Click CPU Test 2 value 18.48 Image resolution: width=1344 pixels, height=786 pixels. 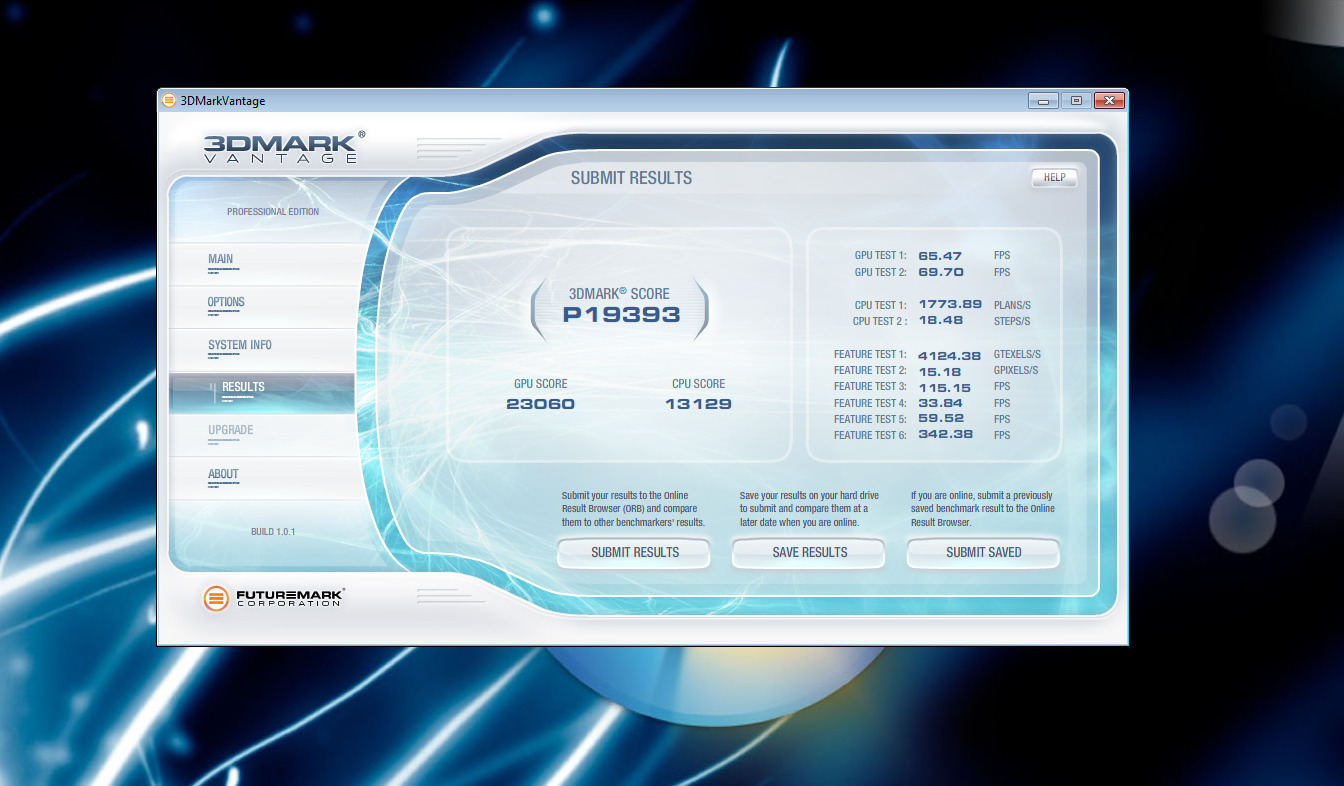click(x=940, y=321)
